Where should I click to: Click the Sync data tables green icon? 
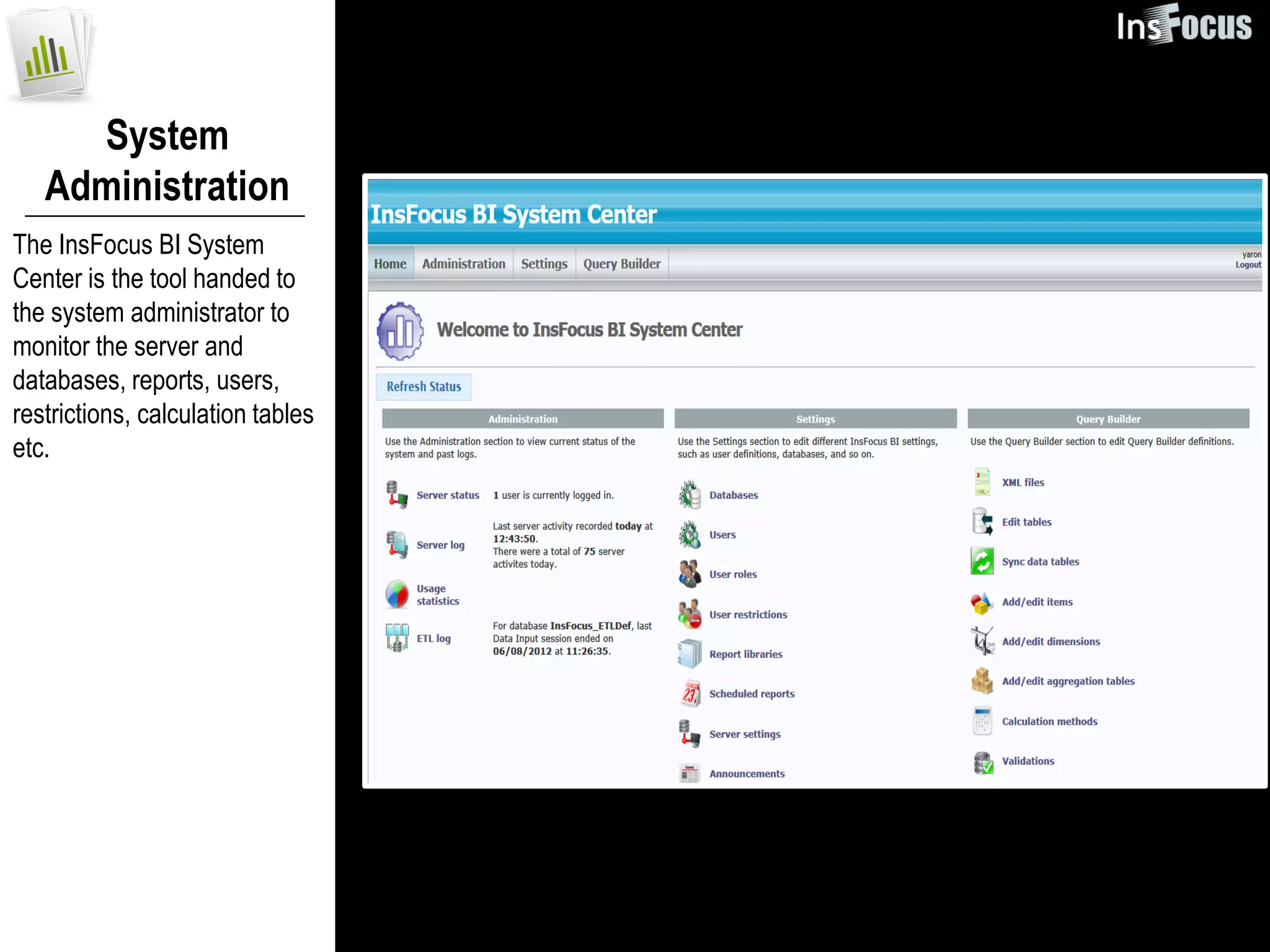tap(982, 562)
